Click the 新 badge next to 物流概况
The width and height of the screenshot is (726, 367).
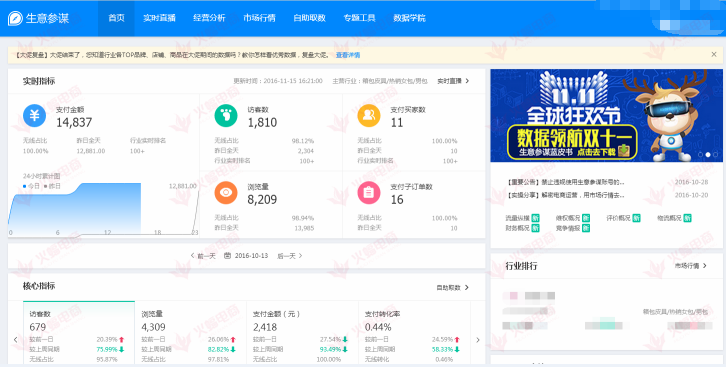[687, 218]
